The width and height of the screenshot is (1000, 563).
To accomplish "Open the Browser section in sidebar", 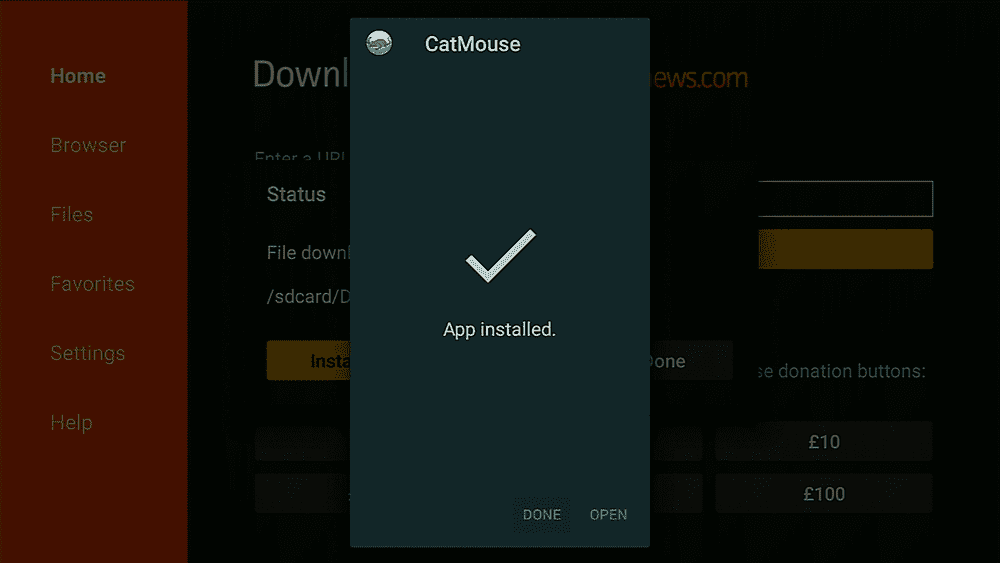I will pos(88,145).
